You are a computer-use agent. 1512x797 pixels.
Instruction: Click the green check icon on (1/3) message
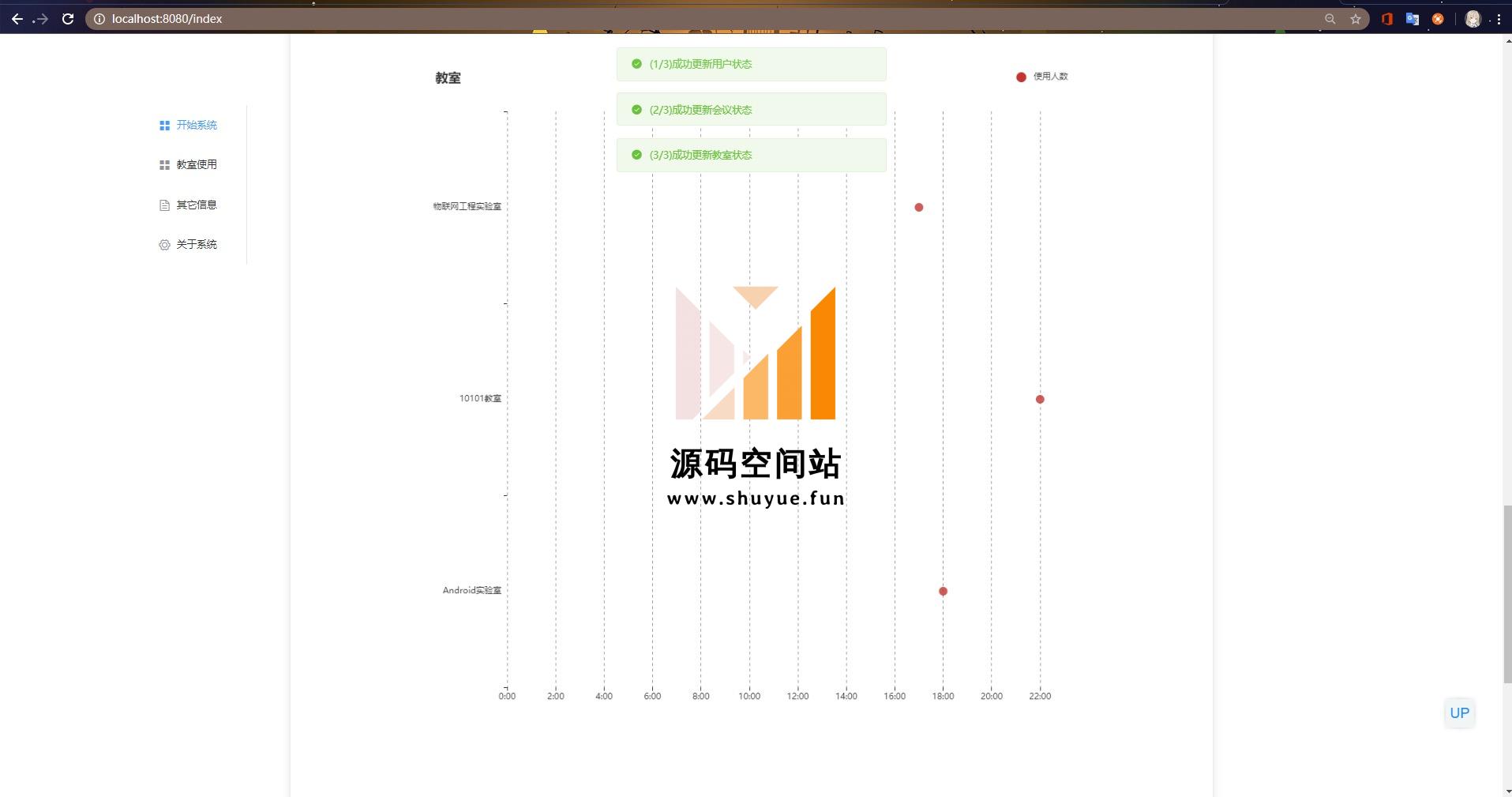coord(636,64)
